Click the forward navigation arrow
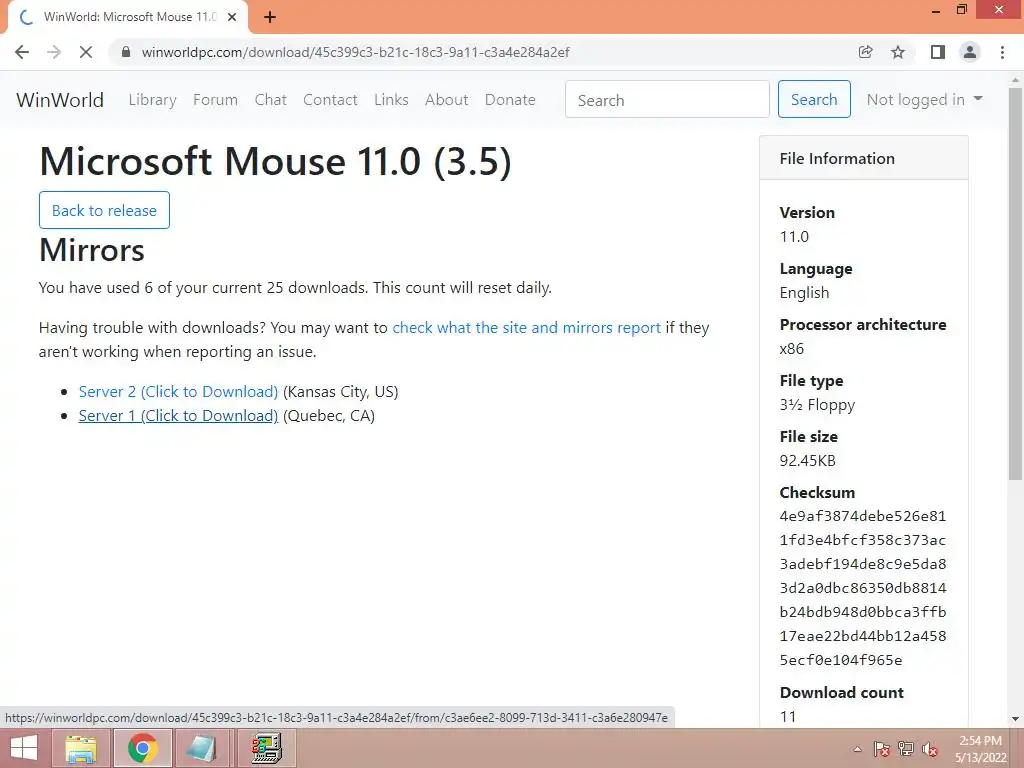Image resolution: width=1024 pixels, height=768 pixels. (x=54, y=52)
